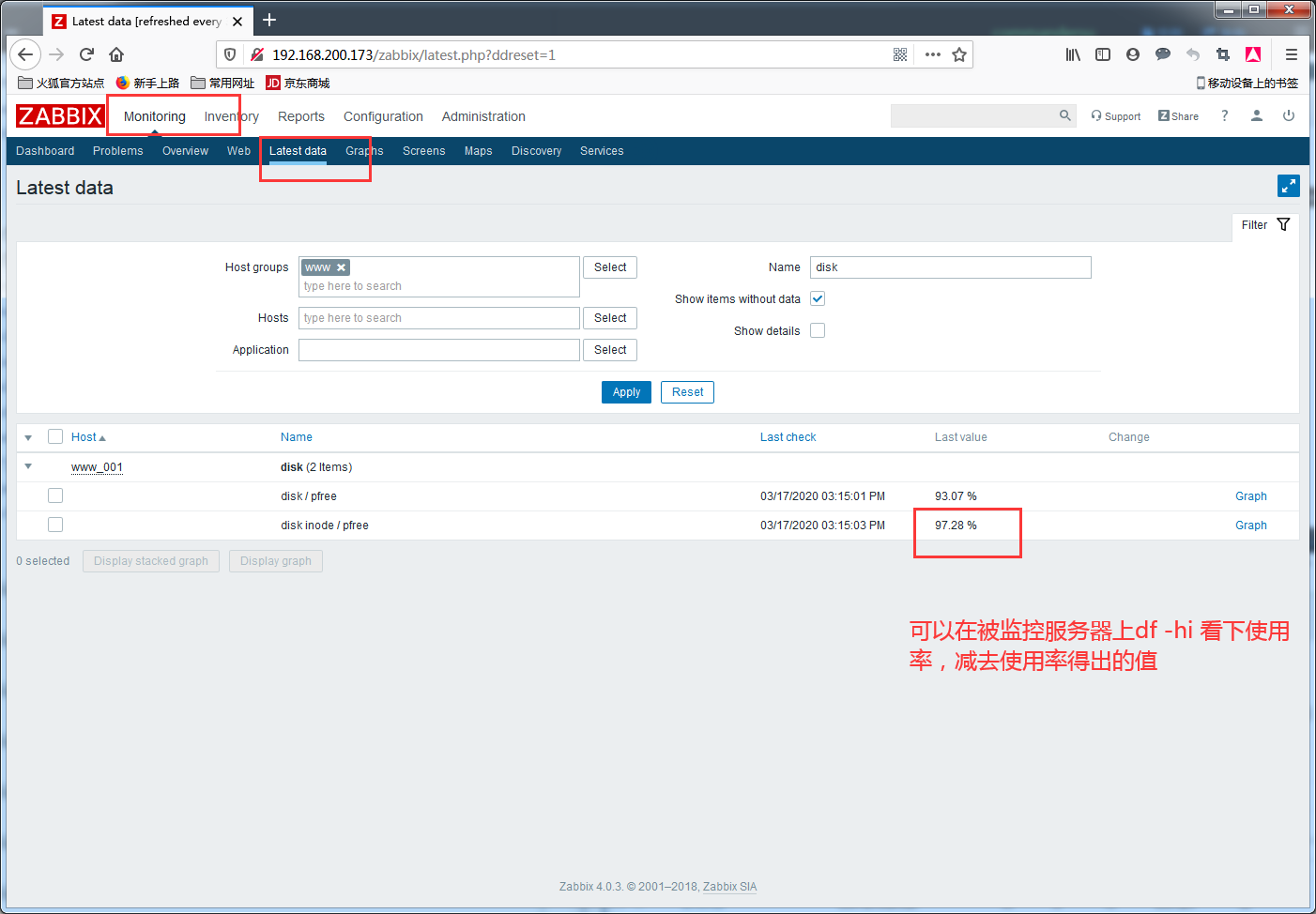Close the Latest data browser tab
The height and width of the screenshot is (914, 1316).
pyautogui.click(x=237, y=21)
